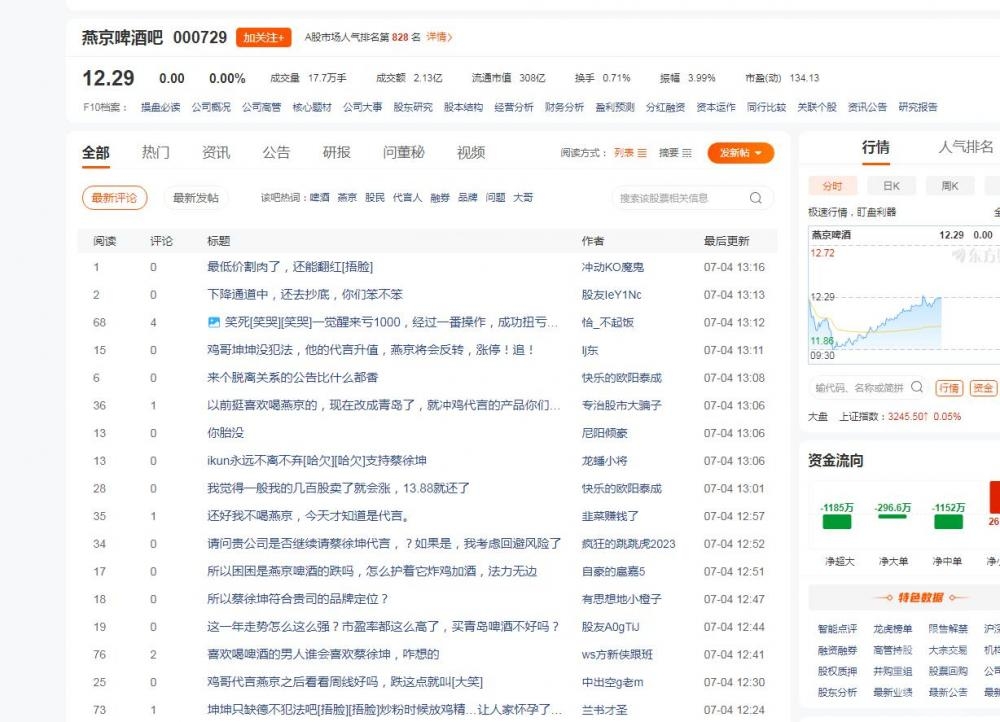Screen dimensions: 1000x722
Task: Open F10 link 股东研究
Action: pos(413,107)
